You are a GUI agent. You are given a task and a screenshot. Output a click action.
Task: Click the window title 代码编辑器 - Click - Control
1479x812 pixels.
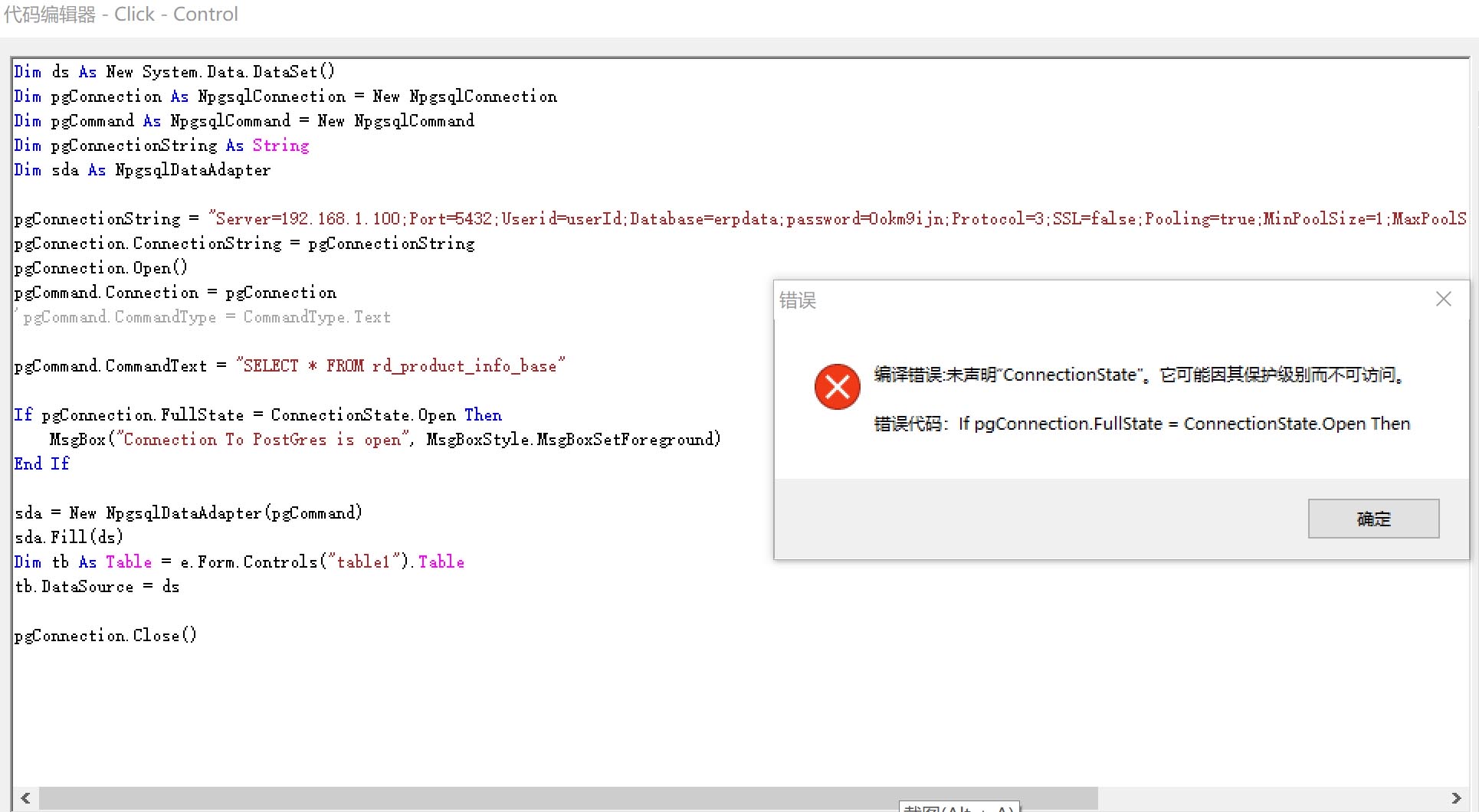pyautogui.click(x=121, y=15)
